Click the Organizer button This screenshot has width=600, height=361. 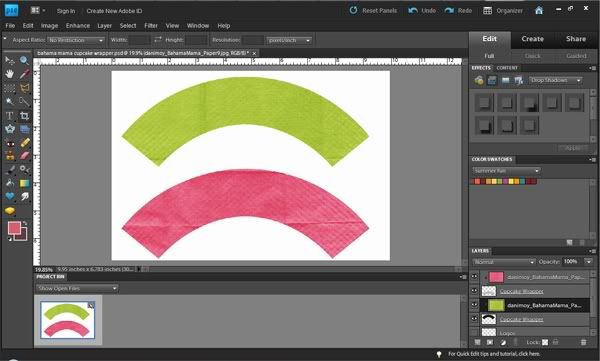[x=503, y=11]
